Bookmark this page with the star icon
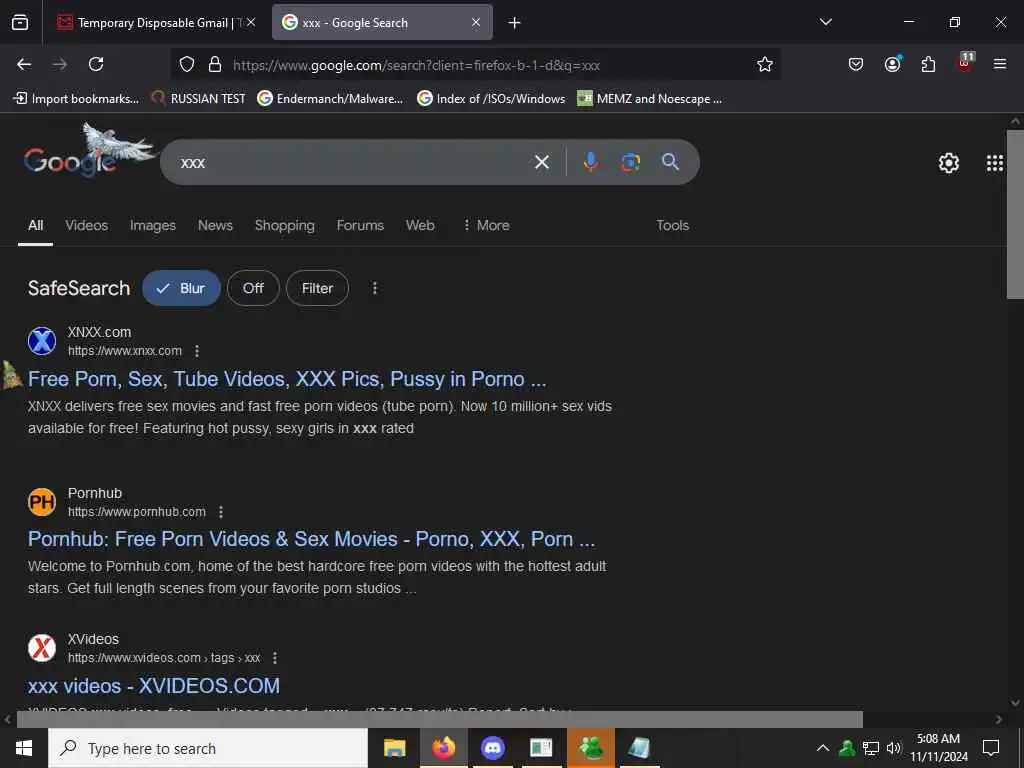 coord(765,64)
